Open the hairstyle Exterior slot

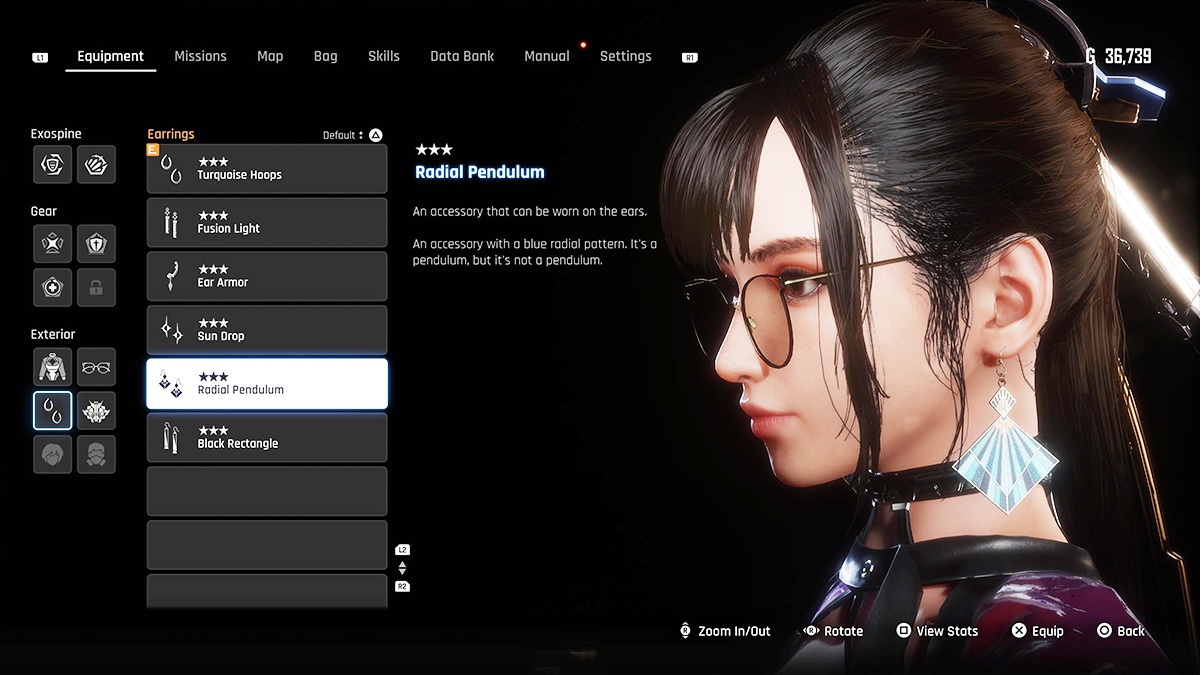pyautogui.click(x=52, y=454)
